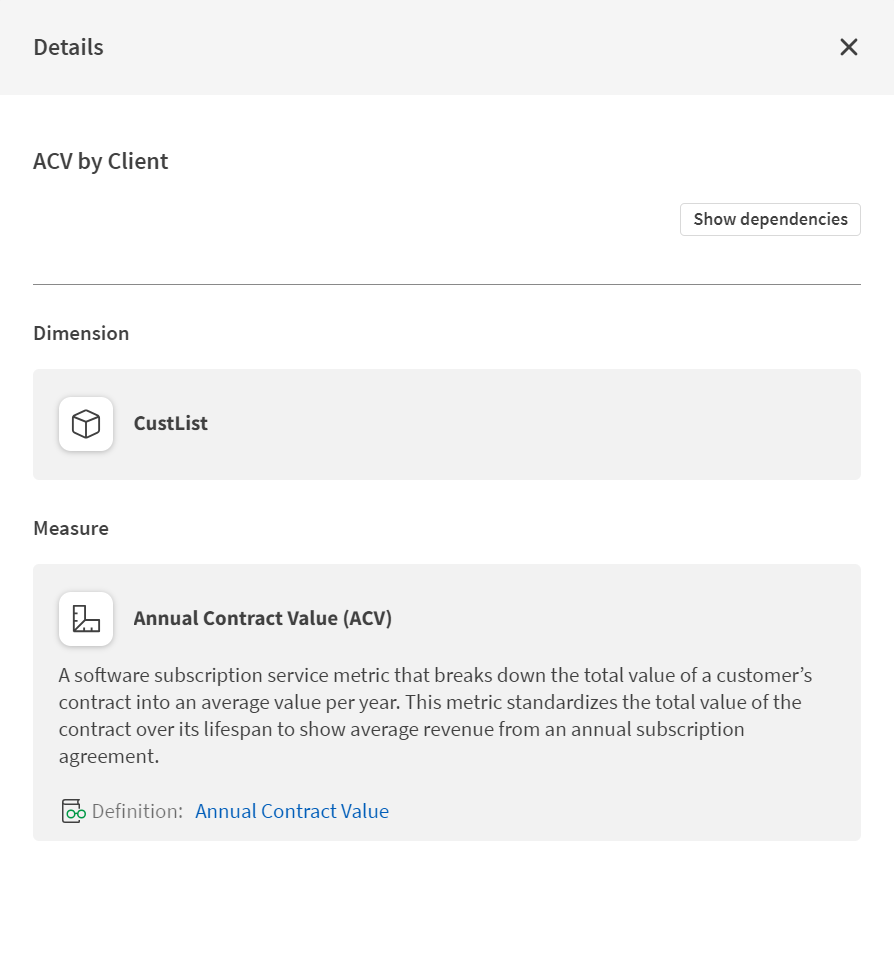Click the empty right side of CustList card

[600, 424]
